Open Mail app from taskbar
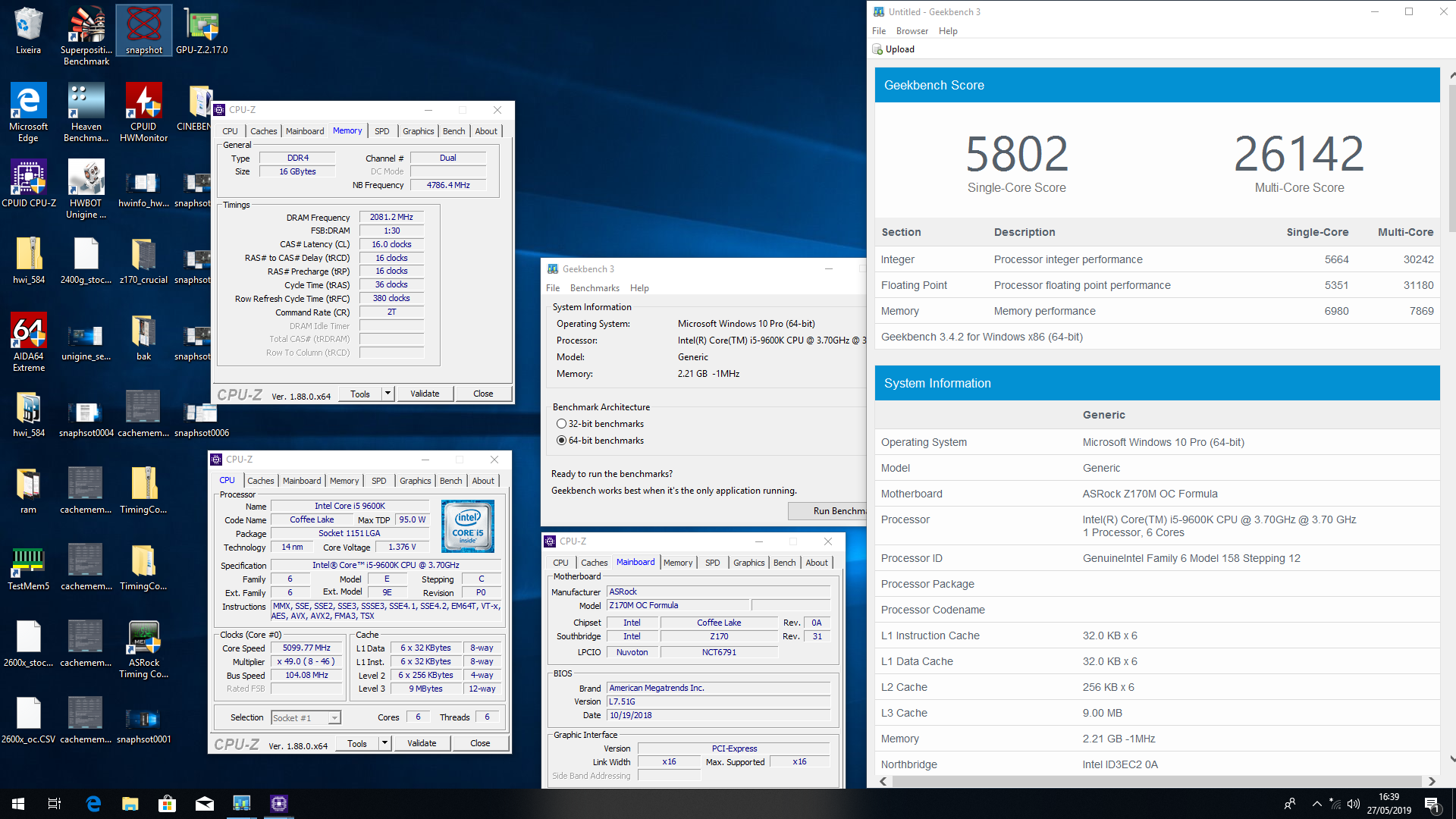 (x=205, y=804)
